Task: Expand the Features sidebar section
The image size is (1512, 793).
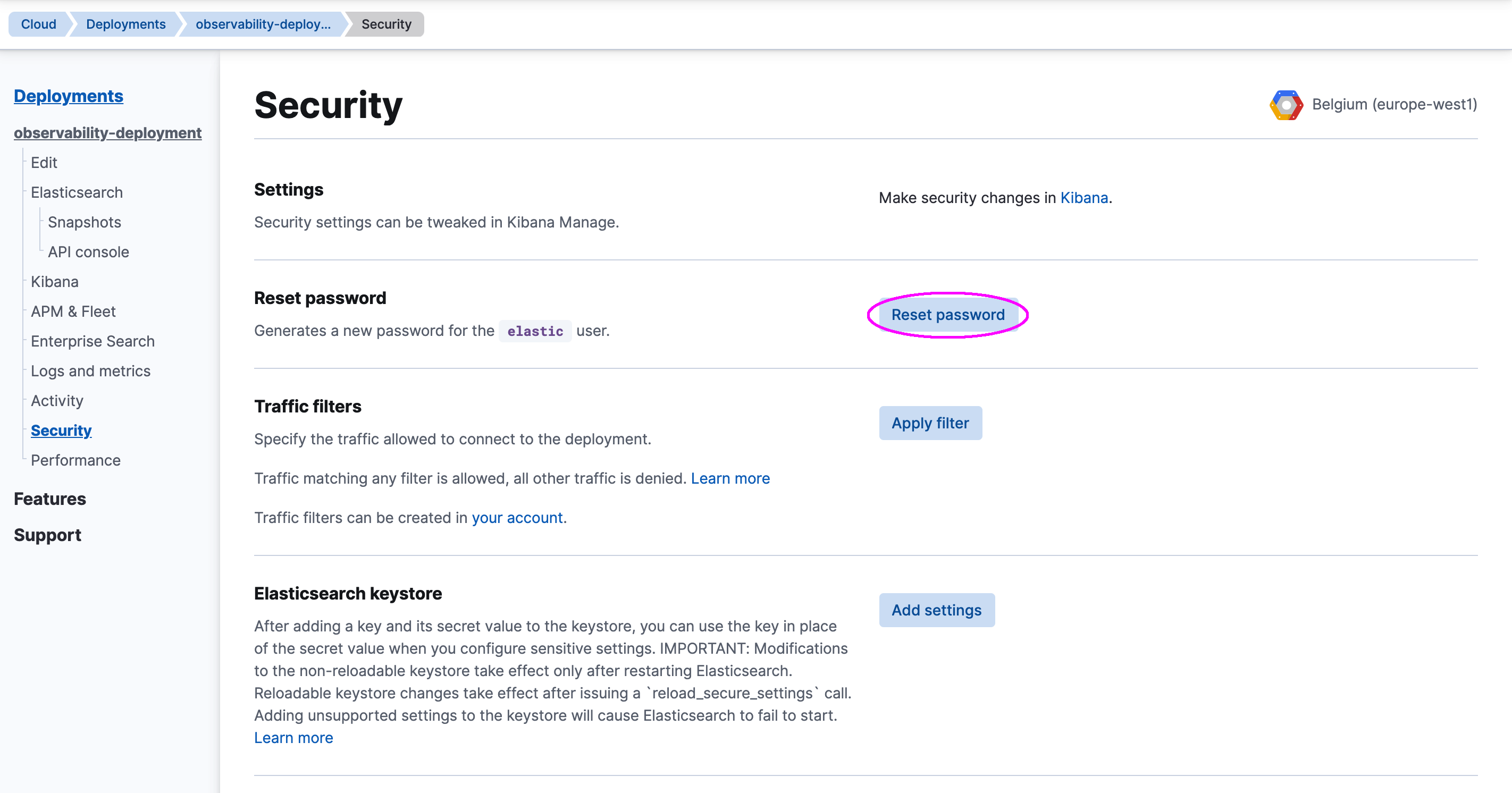Action: coord(50,499)
